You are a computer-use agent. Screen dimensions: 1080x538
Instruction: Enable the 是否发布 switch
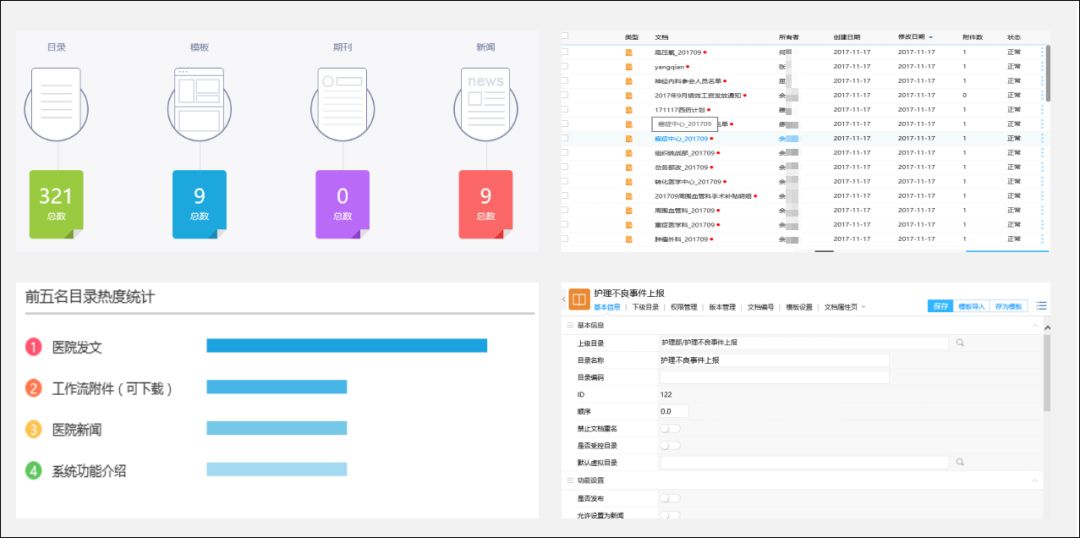click(669, 498)
